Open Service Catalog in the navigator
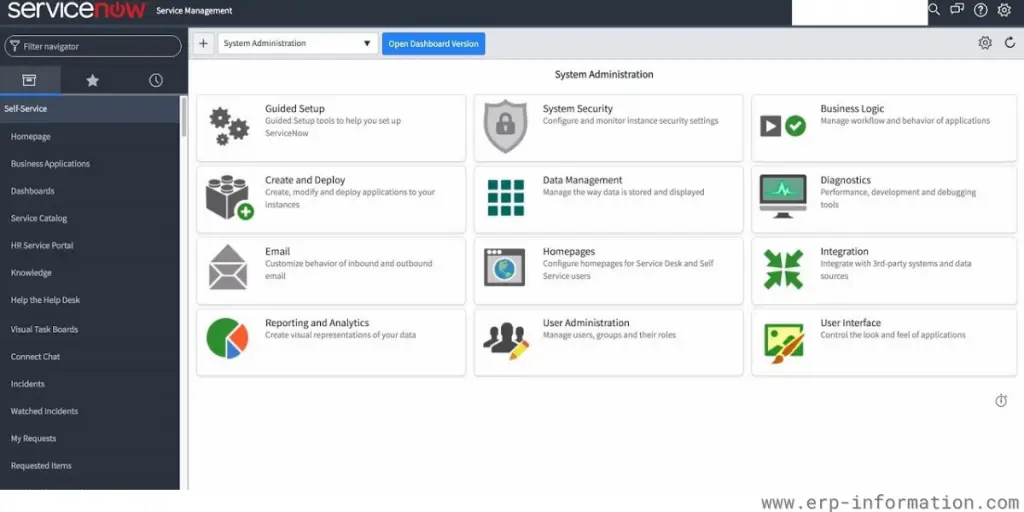Viewport: 1024px width, 512px height. [x=39, y=218]
